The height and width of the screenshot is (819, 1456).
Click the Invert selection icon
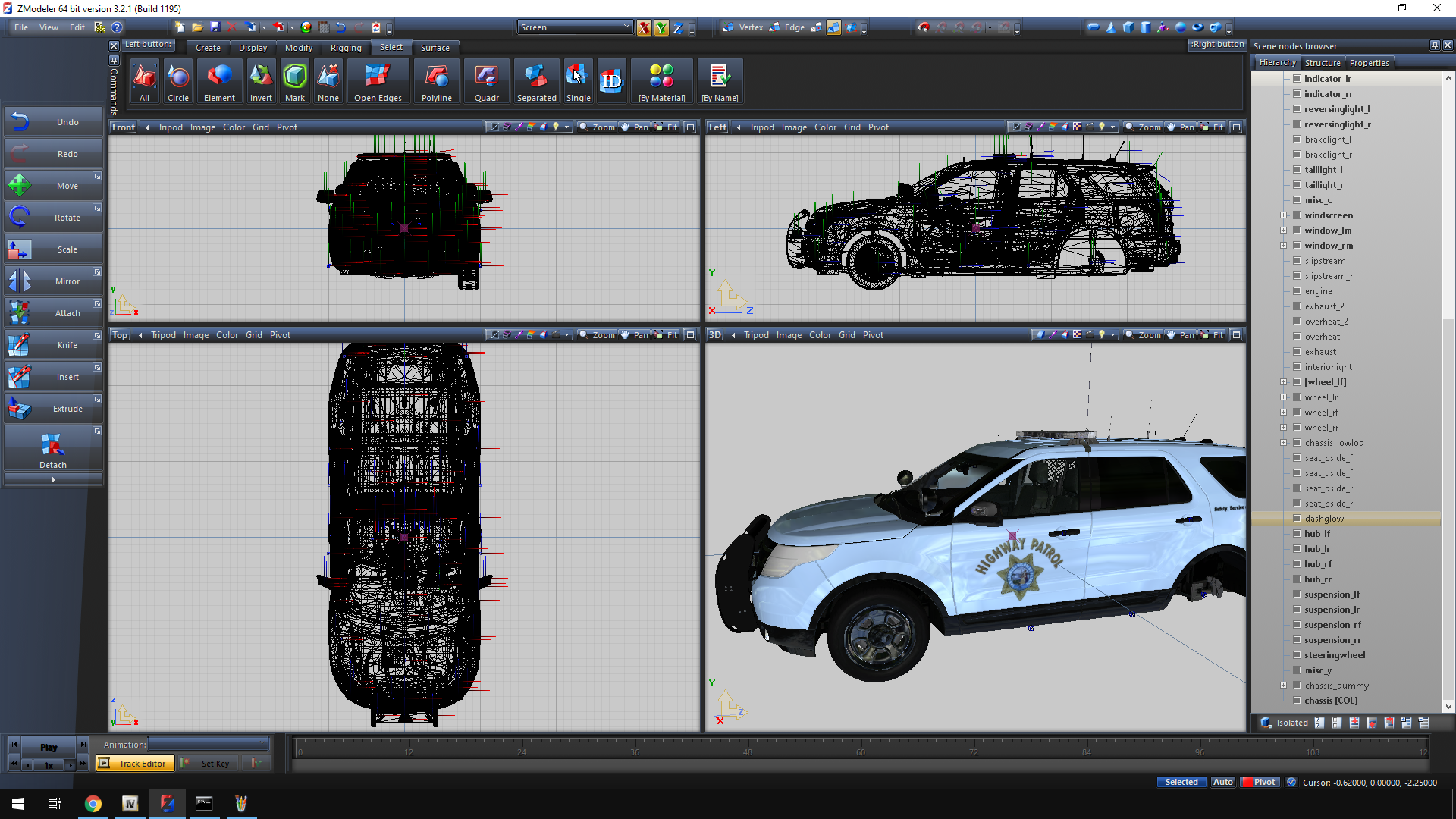point(261,82)
